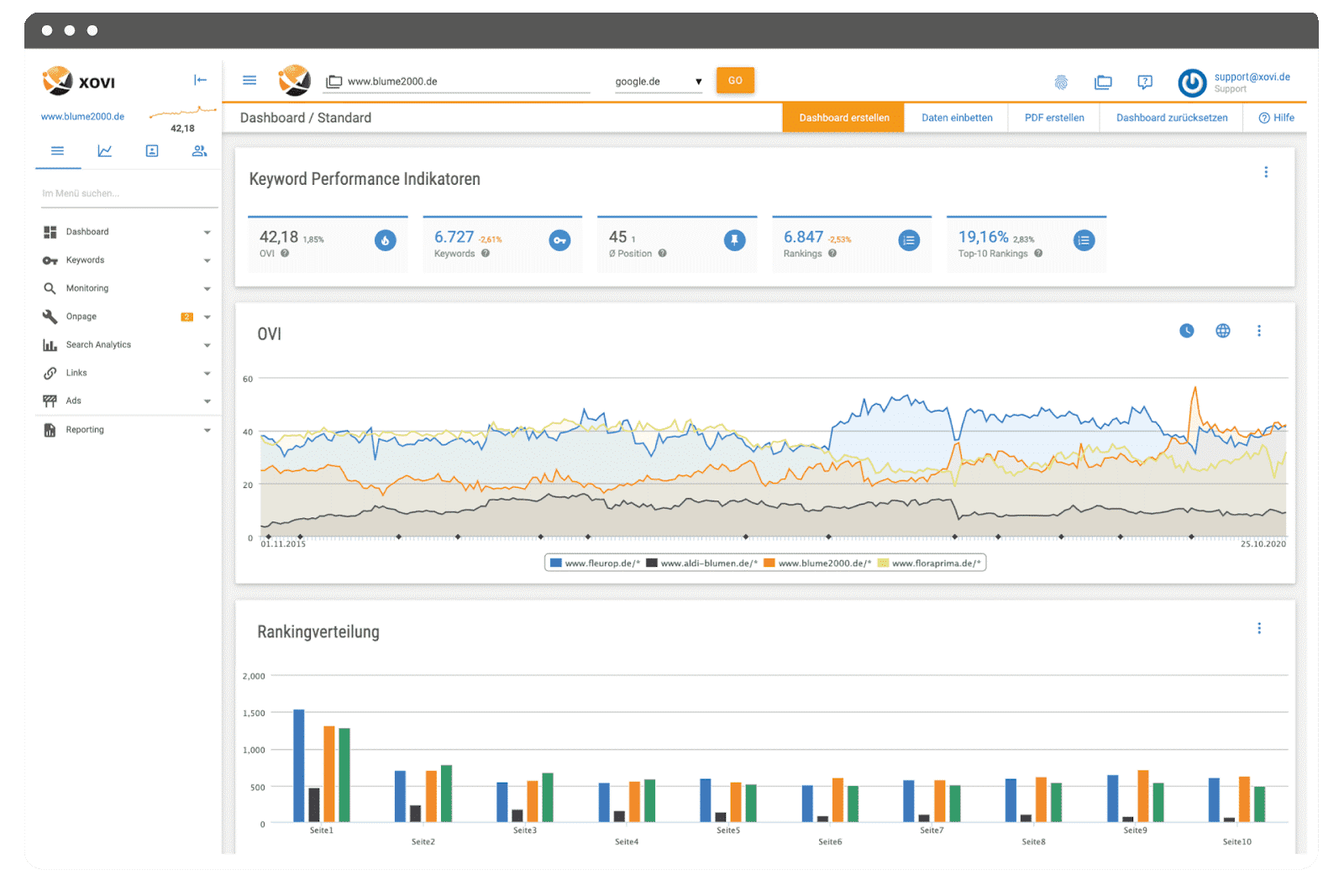Open Keyword Performance Indikatoren options menu
Image resolution: width=1344 pixels, height=896 pixels.
[x=1266, y=172]
